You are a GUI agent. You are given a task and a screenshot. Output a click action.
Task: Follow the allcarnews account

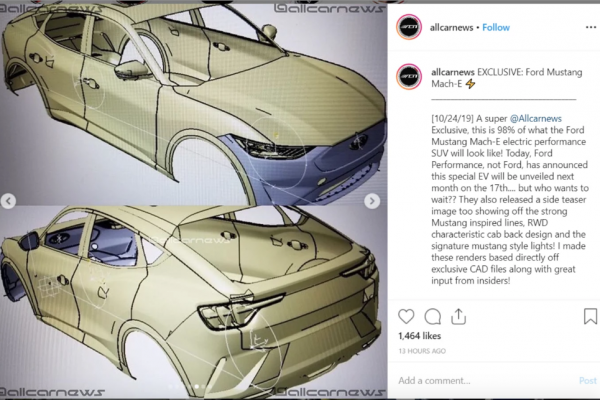pyautogui.click(x=496, y=28)
